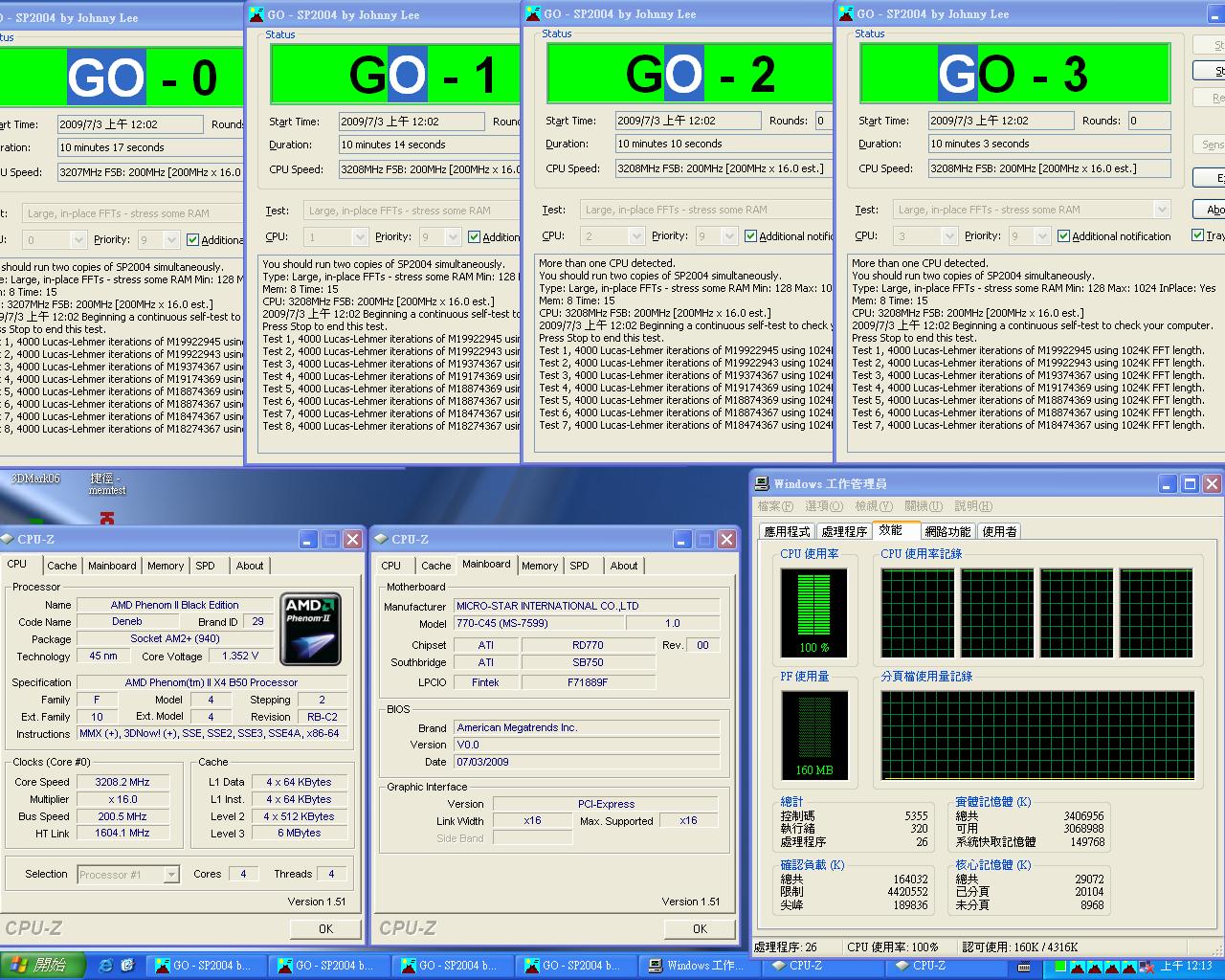Click second quick launch icon beside IE
The width and height of the screenshot is (1225, 980).
point(127,966)
